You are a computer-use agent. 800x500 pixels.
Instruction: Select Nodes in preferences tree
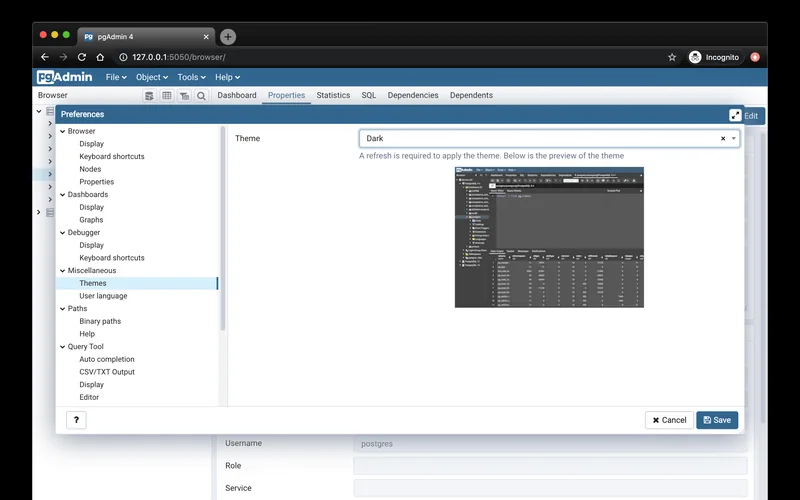90,169
